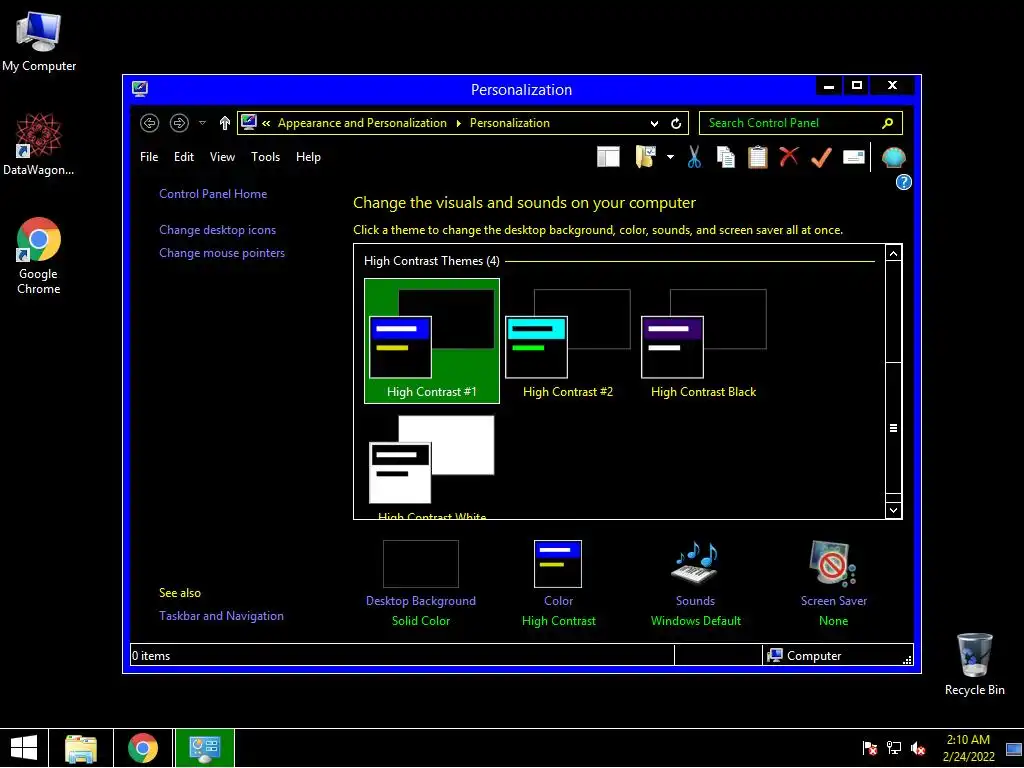Open the Windows Start button

pyautogui.click(x=24, y=748)
